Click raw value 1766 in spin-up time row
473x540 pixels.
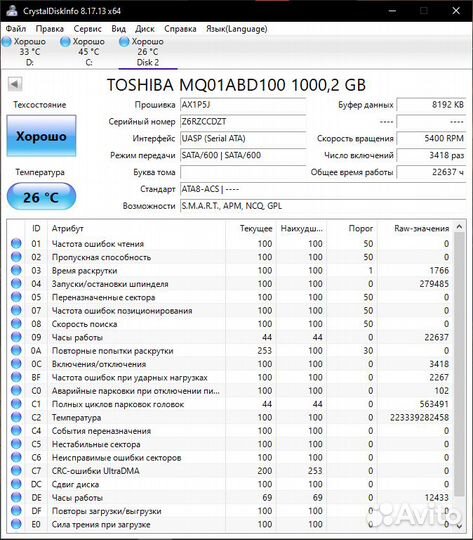439,270
